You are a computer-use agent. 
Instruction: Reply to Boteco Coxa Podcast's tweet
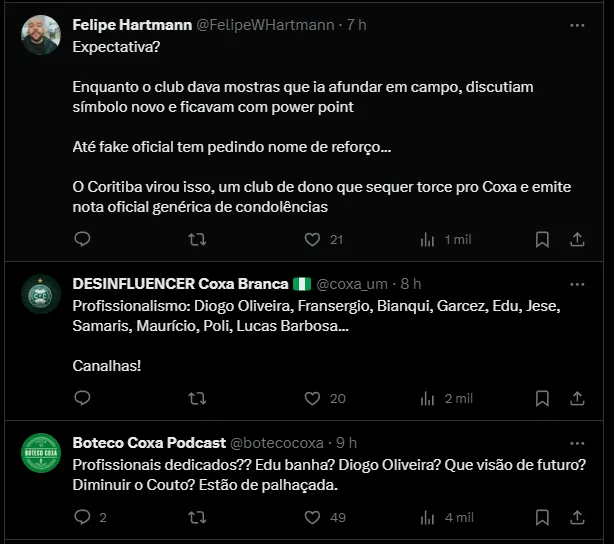82,517
